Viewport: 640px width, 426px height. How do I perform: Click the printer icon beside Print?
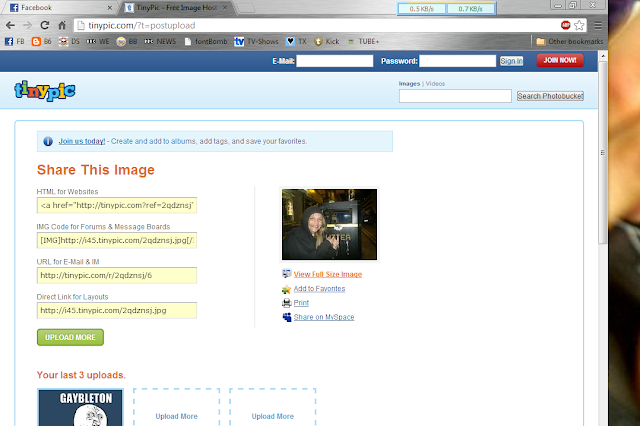coord(287,303)
